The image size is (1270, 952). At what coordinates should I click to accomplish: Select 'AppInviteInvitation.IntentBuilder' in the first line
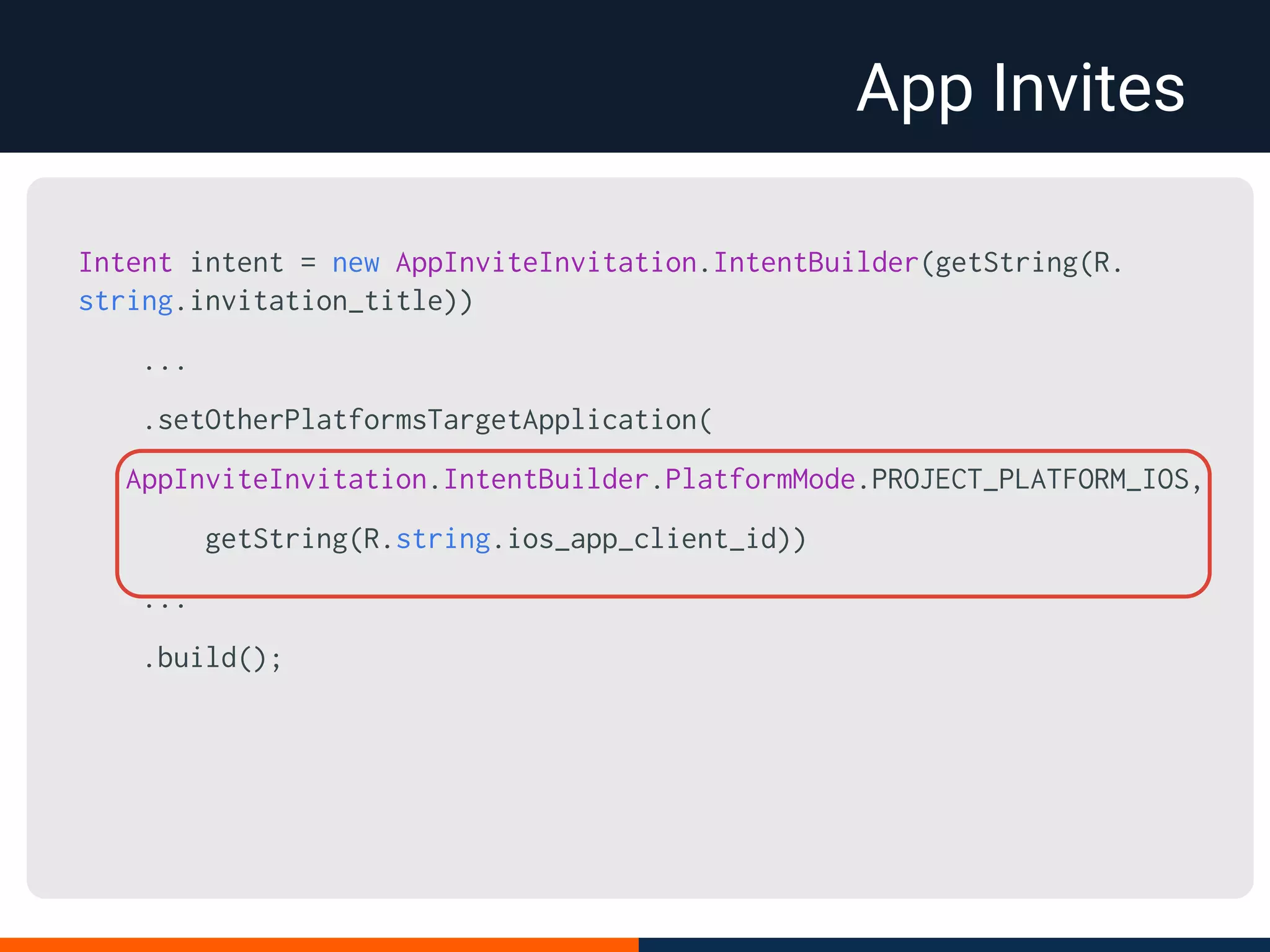click(657, 263)
